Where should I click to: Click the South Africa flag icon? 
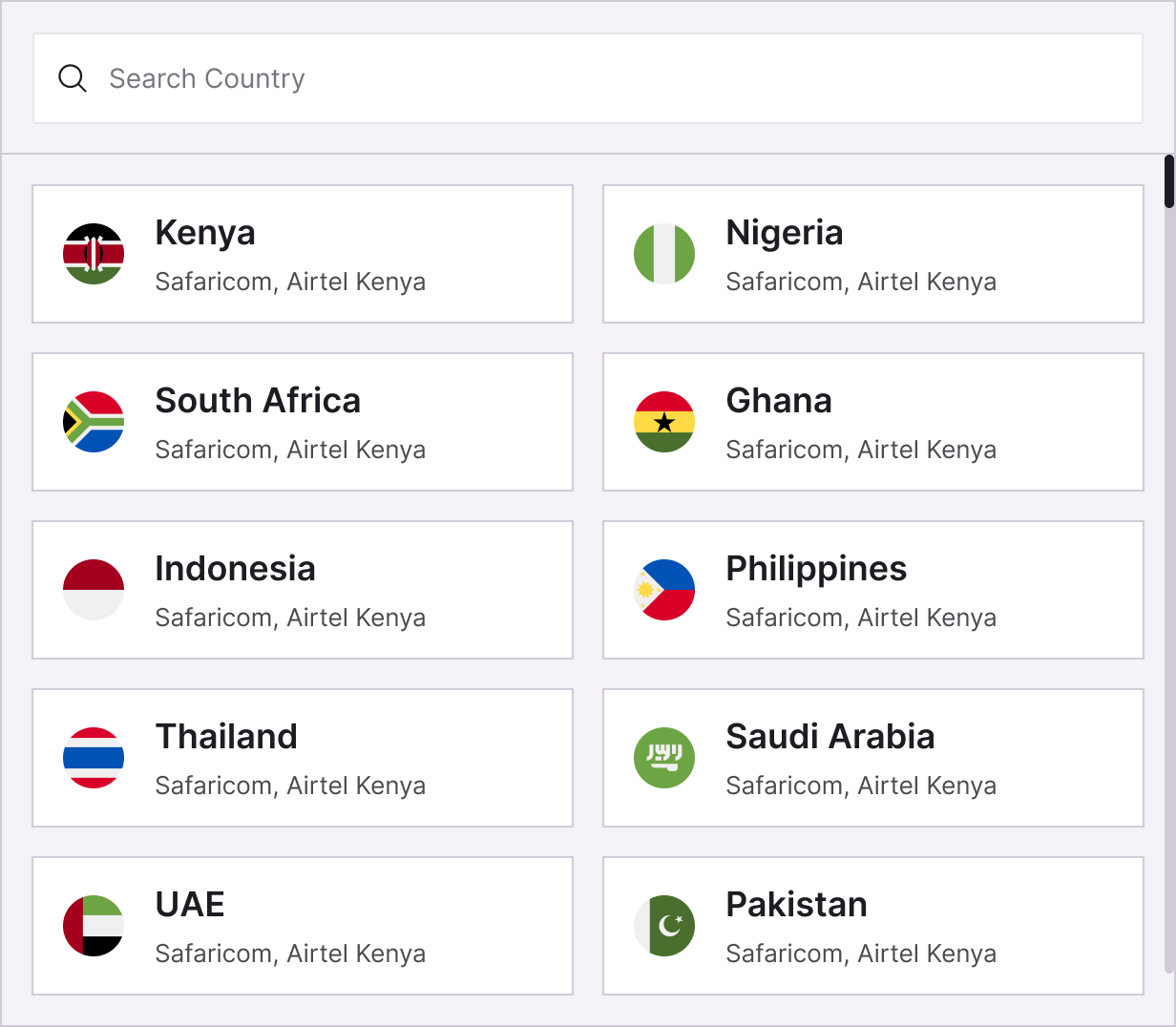(x=94, y=422)
